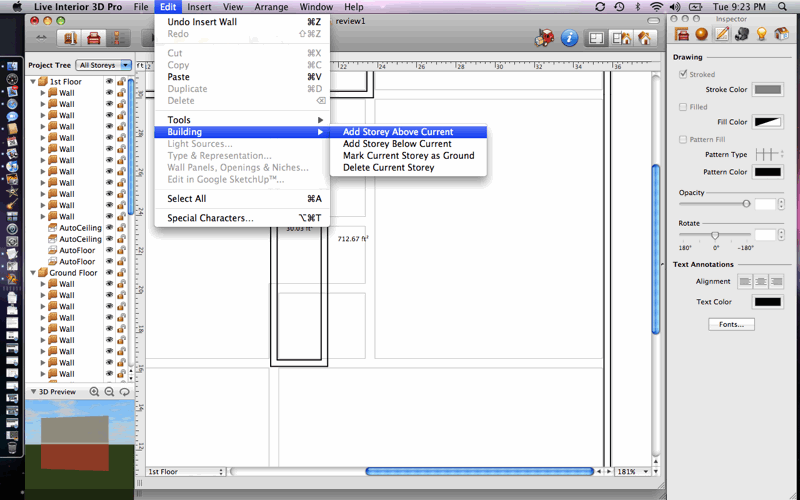This screenshot has height=500, width=800.
Task: Choose Delete Current Storey
Action: (408, 167)
